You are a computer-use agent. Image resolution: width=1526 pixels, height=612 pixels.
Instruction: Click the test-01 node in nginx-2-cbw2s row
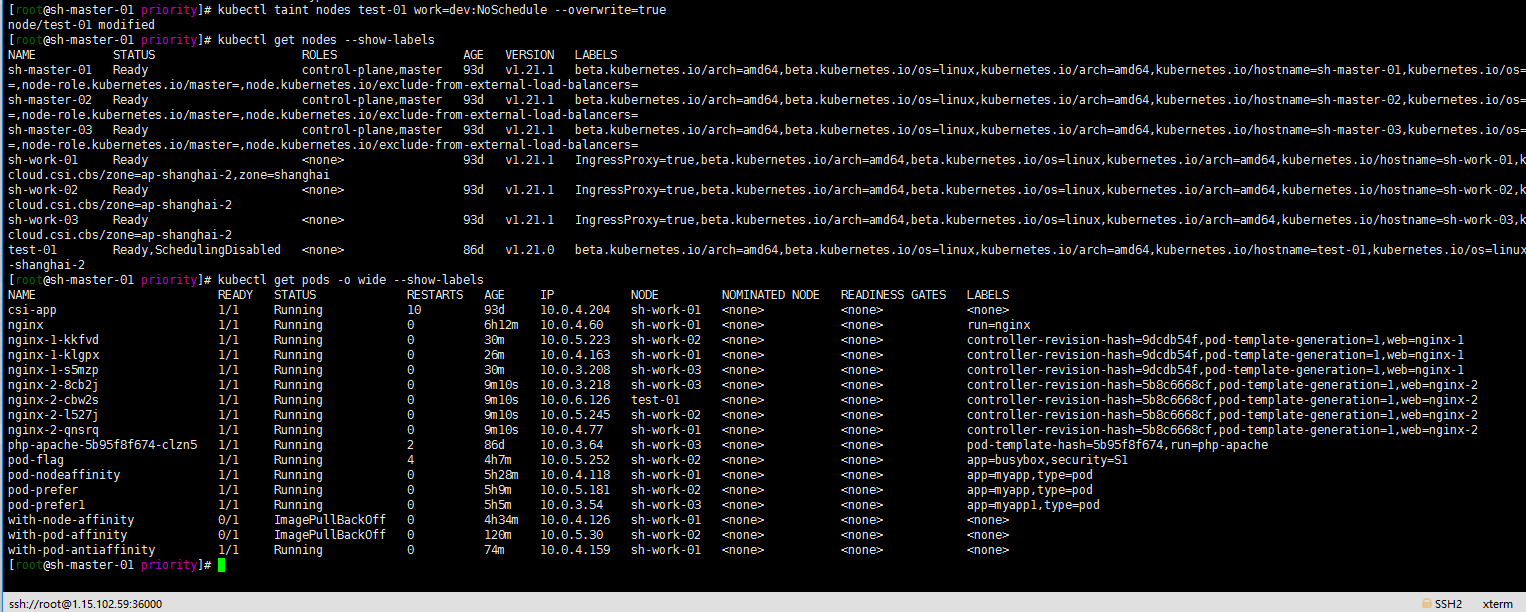pos(655,399)
